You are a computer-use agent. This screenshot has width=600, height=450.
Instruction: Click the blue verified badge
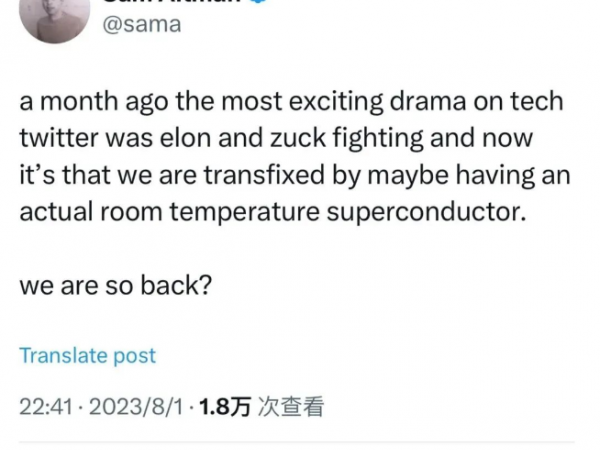pyautogui.click(x=257, y=3)
